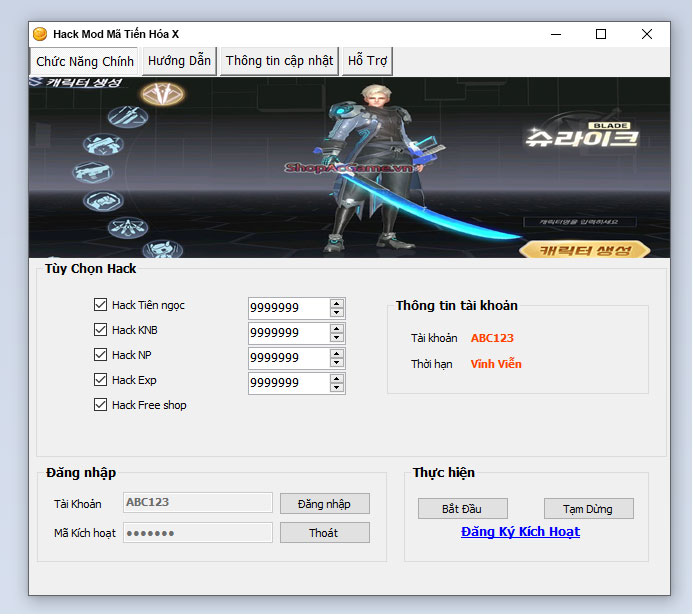Maximize the Hack Mod window
This screenshot has height=616, width=693.
point(601,34)
